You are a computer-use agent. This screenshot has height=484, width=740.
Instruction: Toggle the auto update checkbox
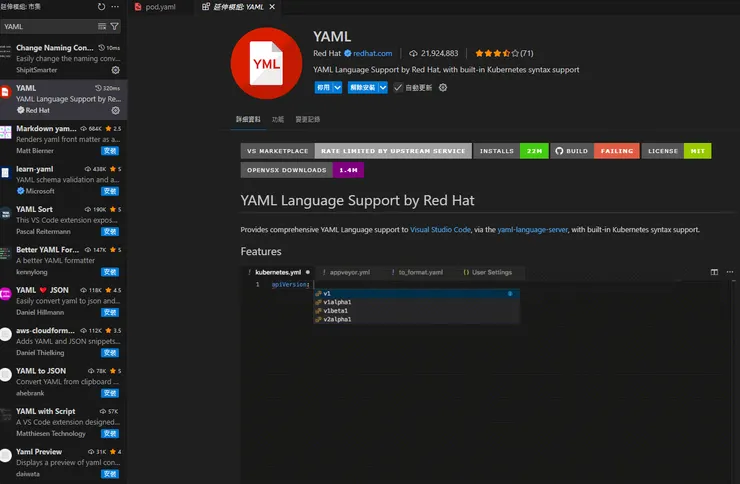[x=398, y=87]
